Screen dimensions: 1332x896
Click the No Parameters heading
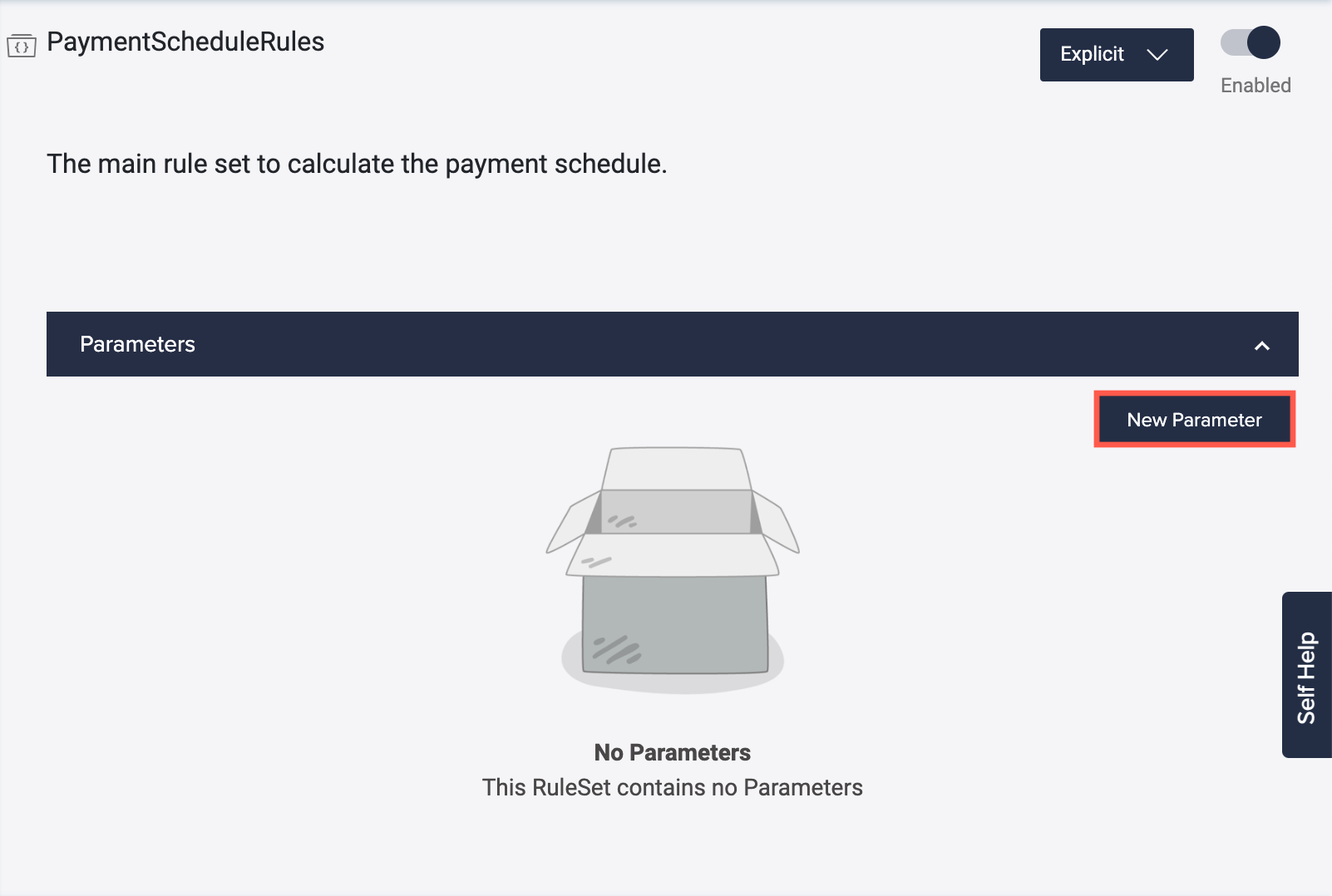pyautogui.click(x=672, y=752)
